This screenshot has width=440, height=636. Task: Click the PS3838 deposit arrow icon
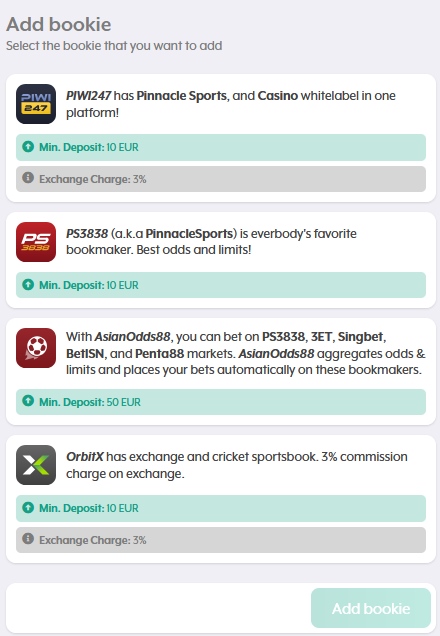point(28,284)
